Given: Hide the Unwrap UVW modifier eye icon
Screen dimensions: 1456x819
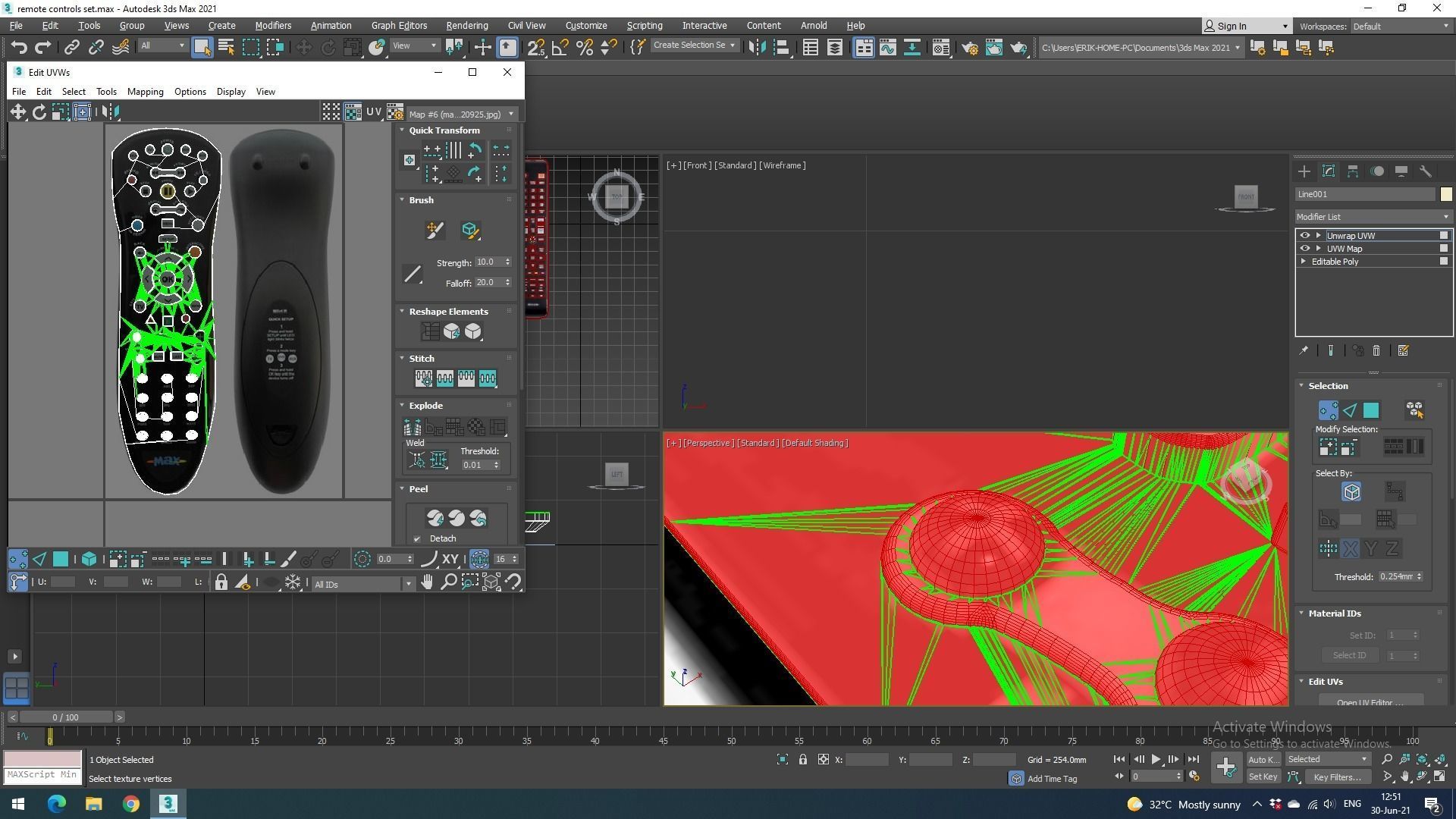Looking at the screenshot, I should tap(1305, 236).
